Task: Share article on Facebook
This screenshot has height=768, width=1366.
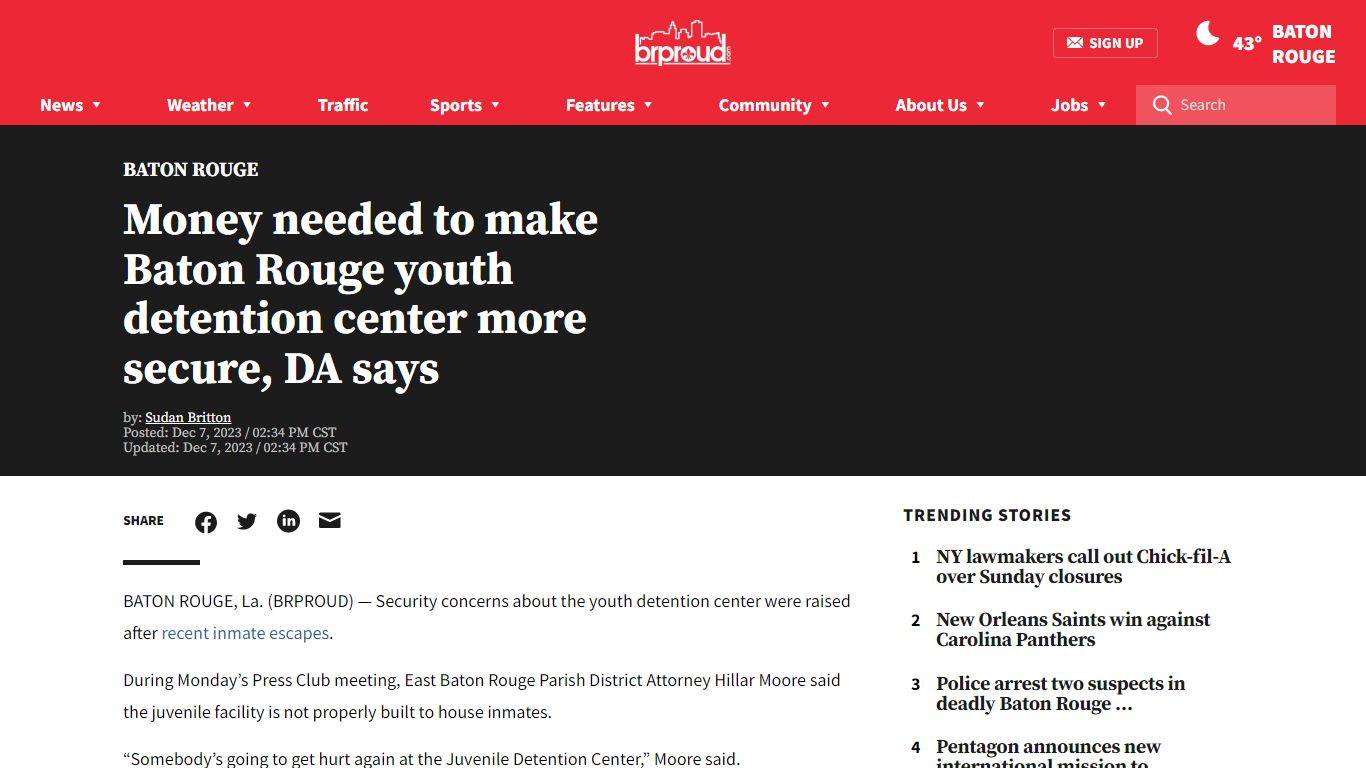Action: pyautogui.click(x=206, y=522)
